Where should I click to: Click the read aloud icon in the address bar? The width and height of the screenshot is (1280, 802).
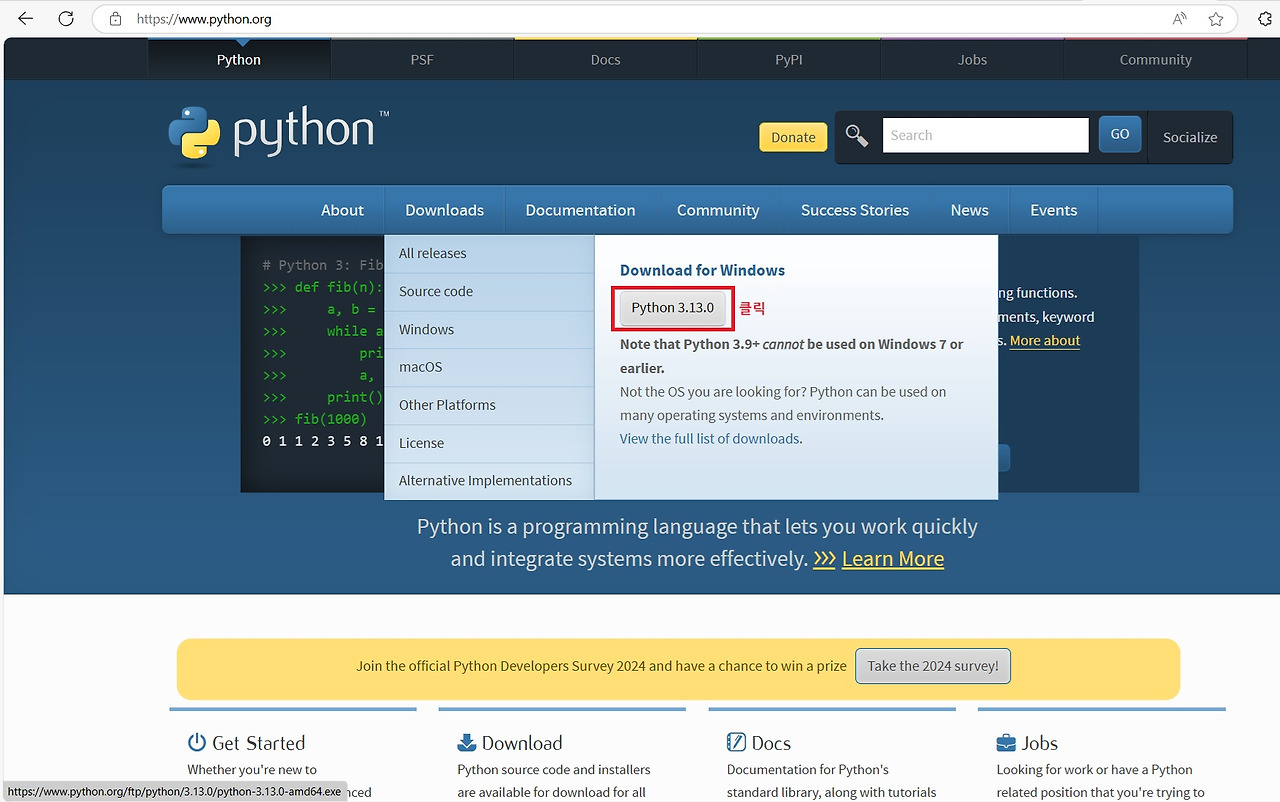click(1180, 19)
